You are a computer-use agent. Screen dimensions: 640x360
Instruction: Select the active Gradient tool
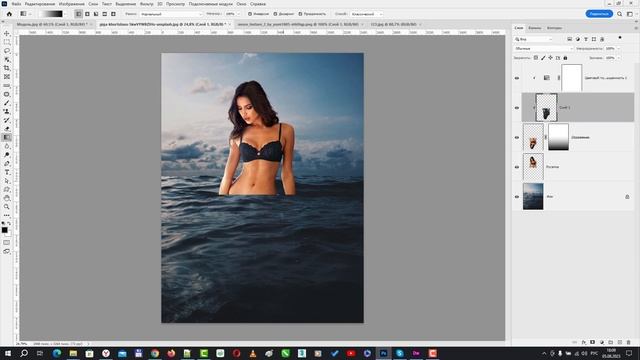(7, 138)
